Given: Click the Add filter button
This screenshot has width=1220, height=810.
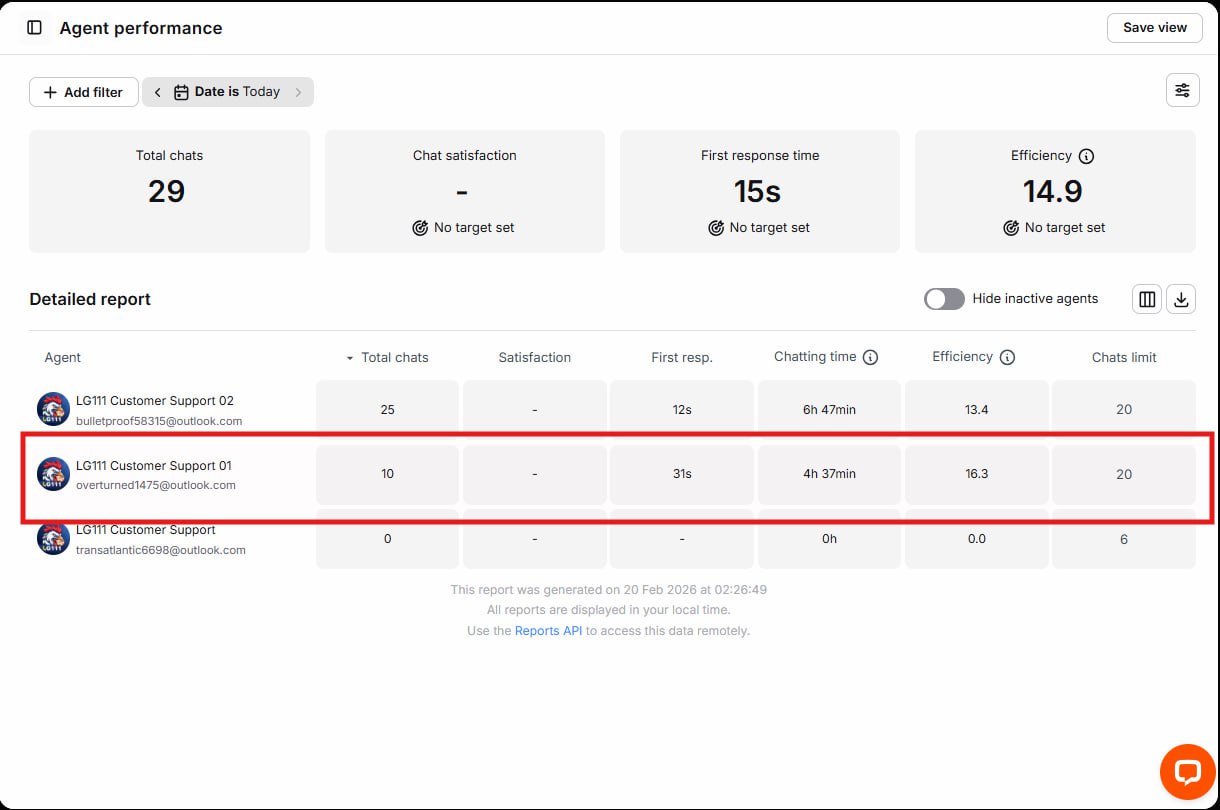Looking at the screenshot, I should pos(84,92).
